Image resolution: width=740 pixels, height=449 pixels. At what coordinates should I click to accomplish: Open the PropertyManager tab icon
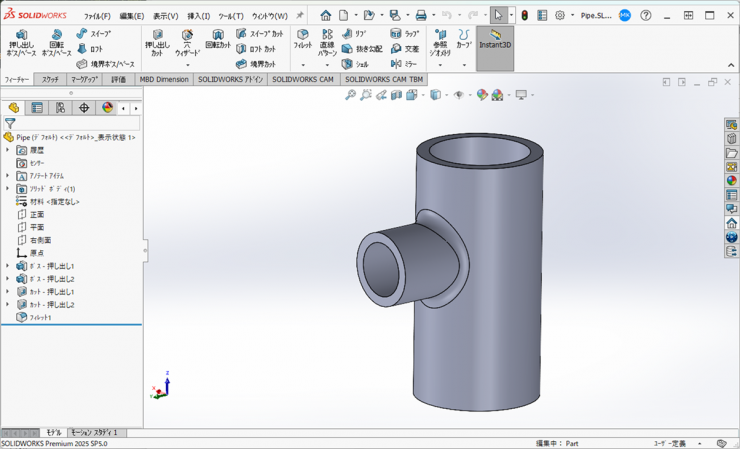37,108
